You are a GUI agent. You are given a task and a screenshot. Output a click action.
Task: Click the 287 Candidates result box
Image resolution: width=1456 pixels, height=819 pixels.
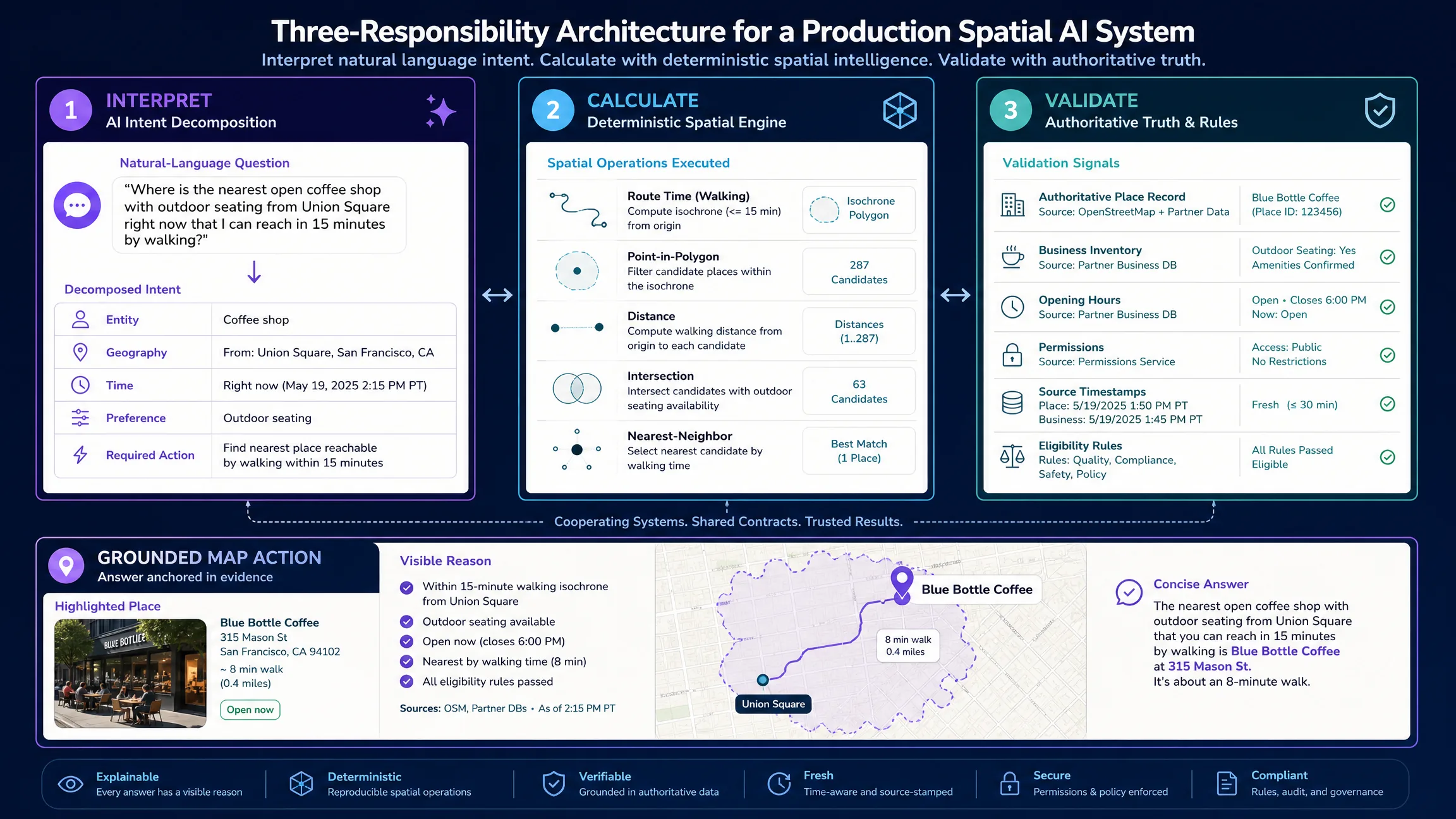(859, 272)
